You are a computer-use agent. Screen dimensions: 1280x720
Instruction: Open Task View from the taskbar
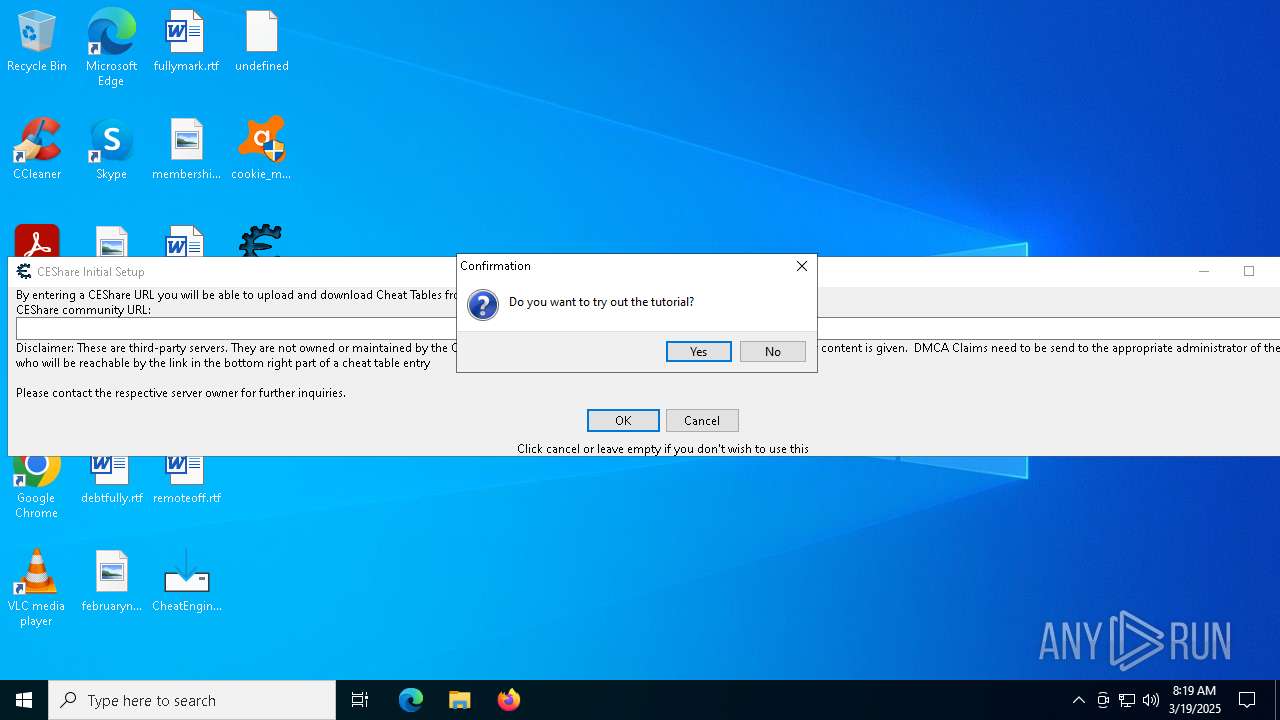[x=360, y=700]
